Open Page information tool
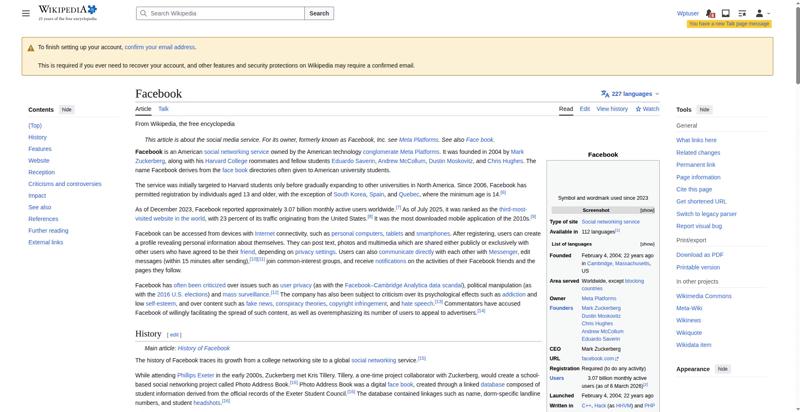This screenshot has width=800, height=412. click(698, 177)
